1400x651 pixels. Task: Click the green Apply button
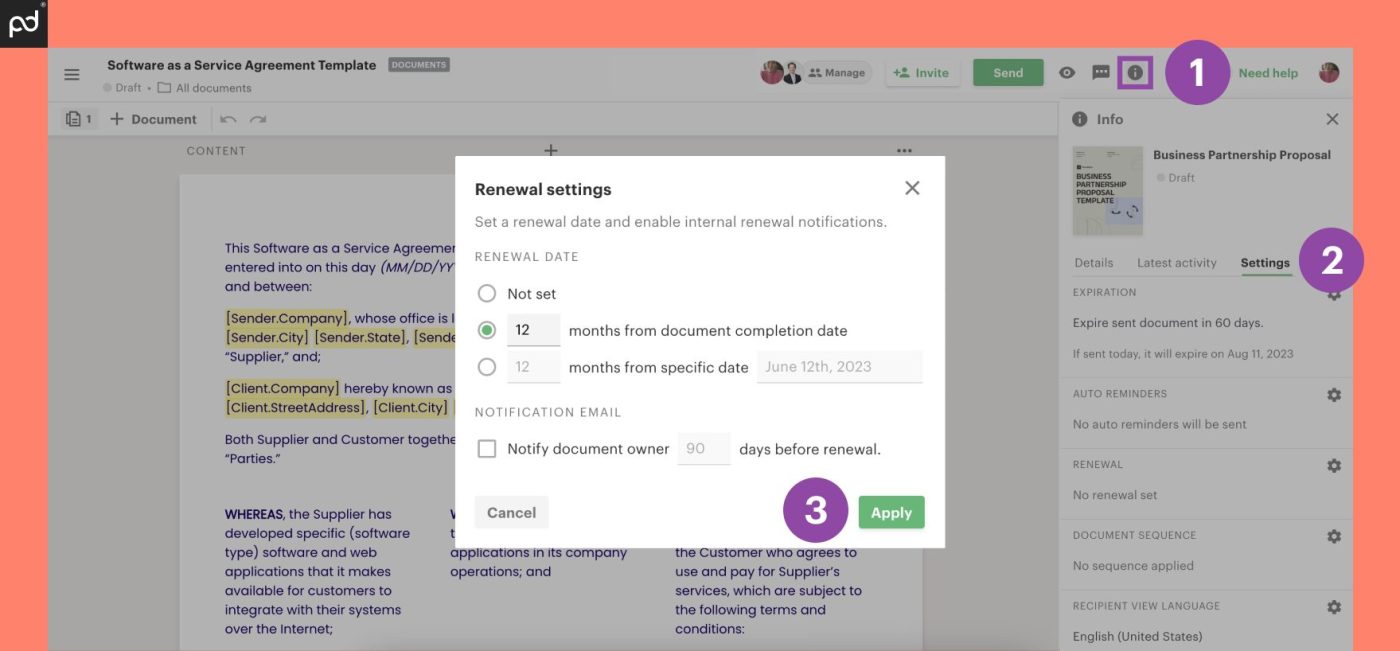point(891,513)
